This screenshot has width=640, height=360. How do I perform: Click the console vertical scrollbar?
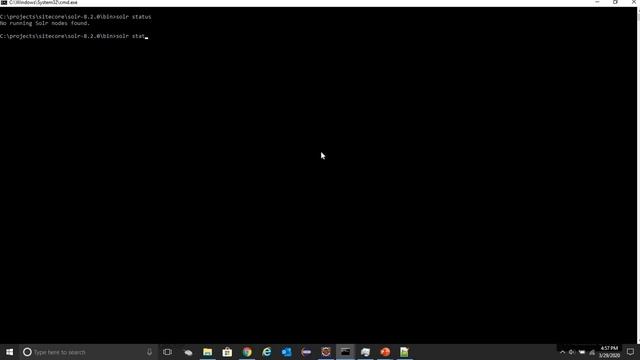[x=638, y=175]
